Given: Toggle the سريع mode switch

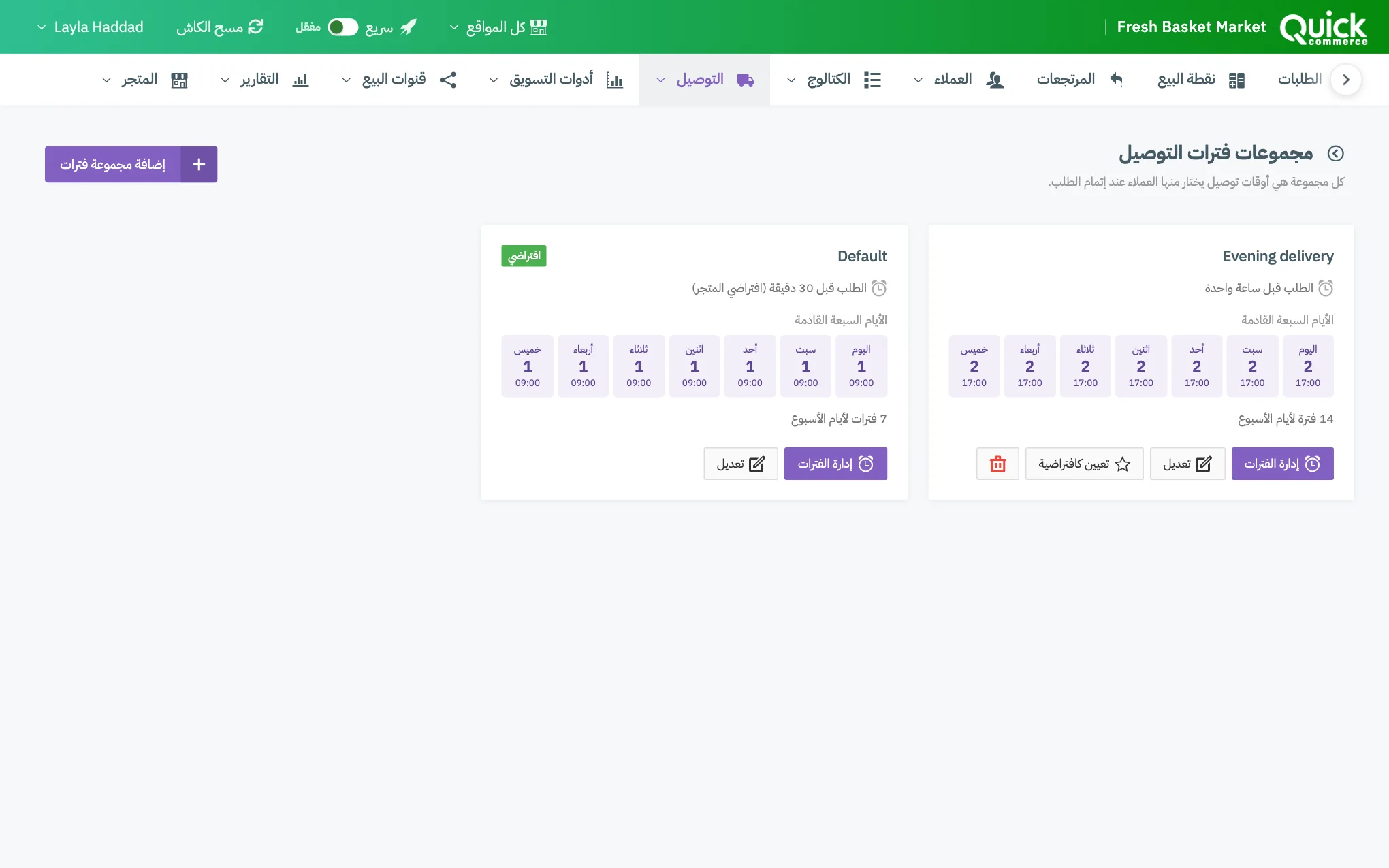Looking at the screenshot, I should [x=342, y=27].
